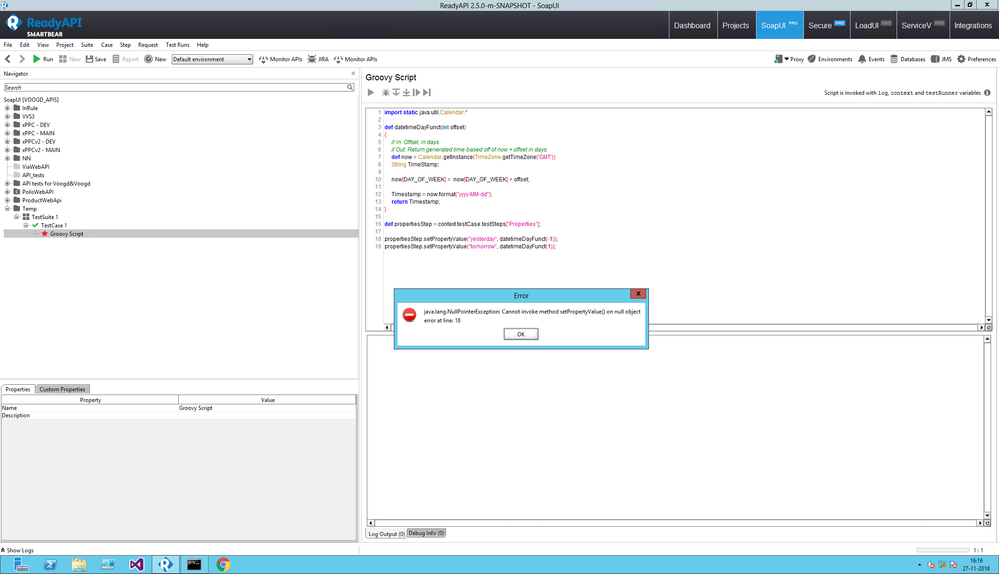The image size is (999, 574).
Task: Switch to the Custom Properties tab
Action: click(x=62, y=389)
